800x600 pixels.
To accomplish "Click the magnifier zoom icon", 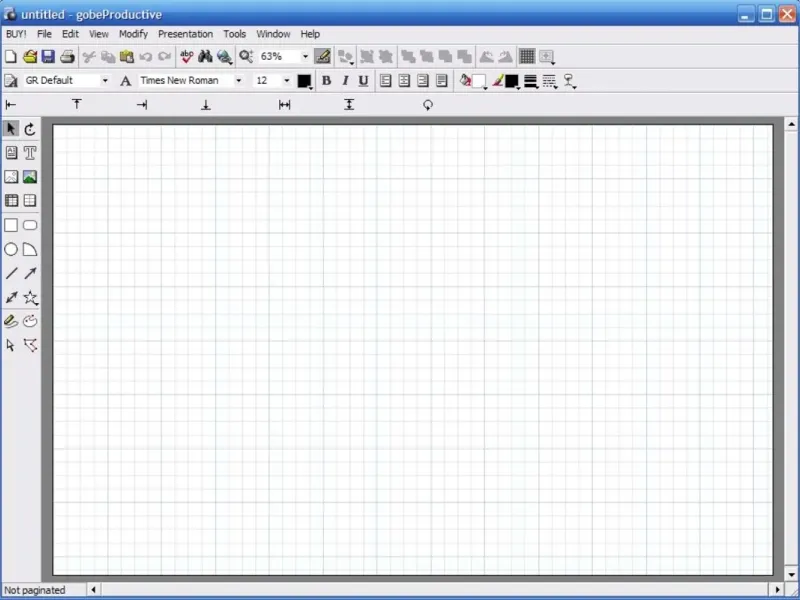I will (246, 56).
